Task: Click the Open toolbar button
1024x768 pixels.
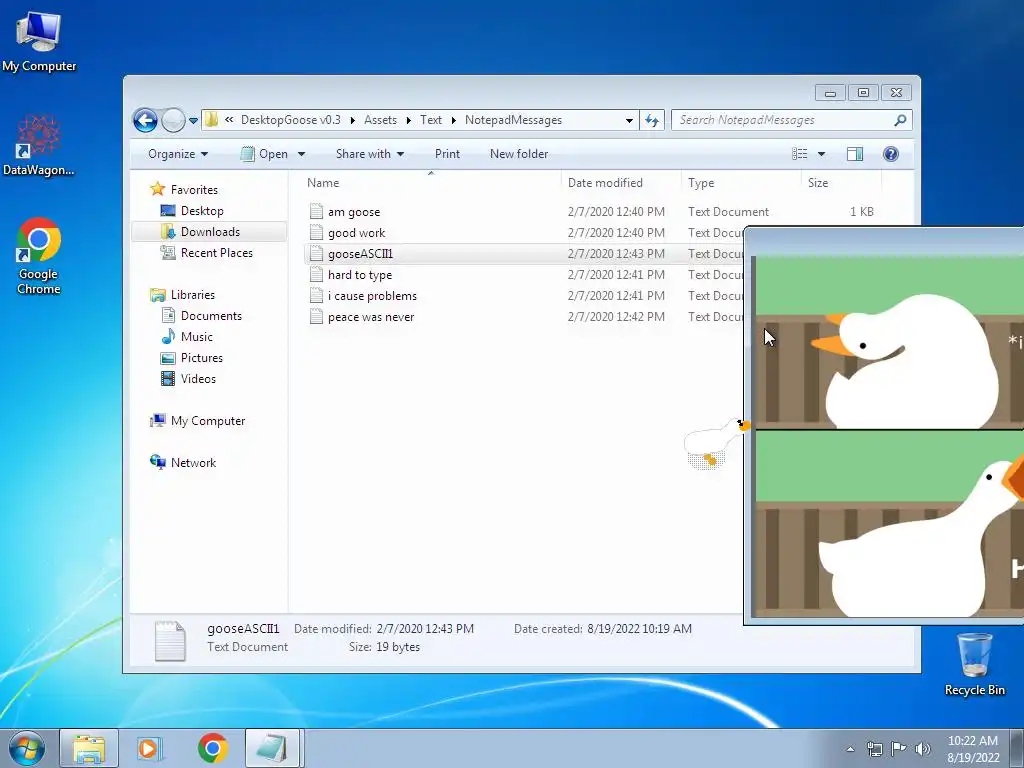Action: pyautogui.click(x=264, y=154)
